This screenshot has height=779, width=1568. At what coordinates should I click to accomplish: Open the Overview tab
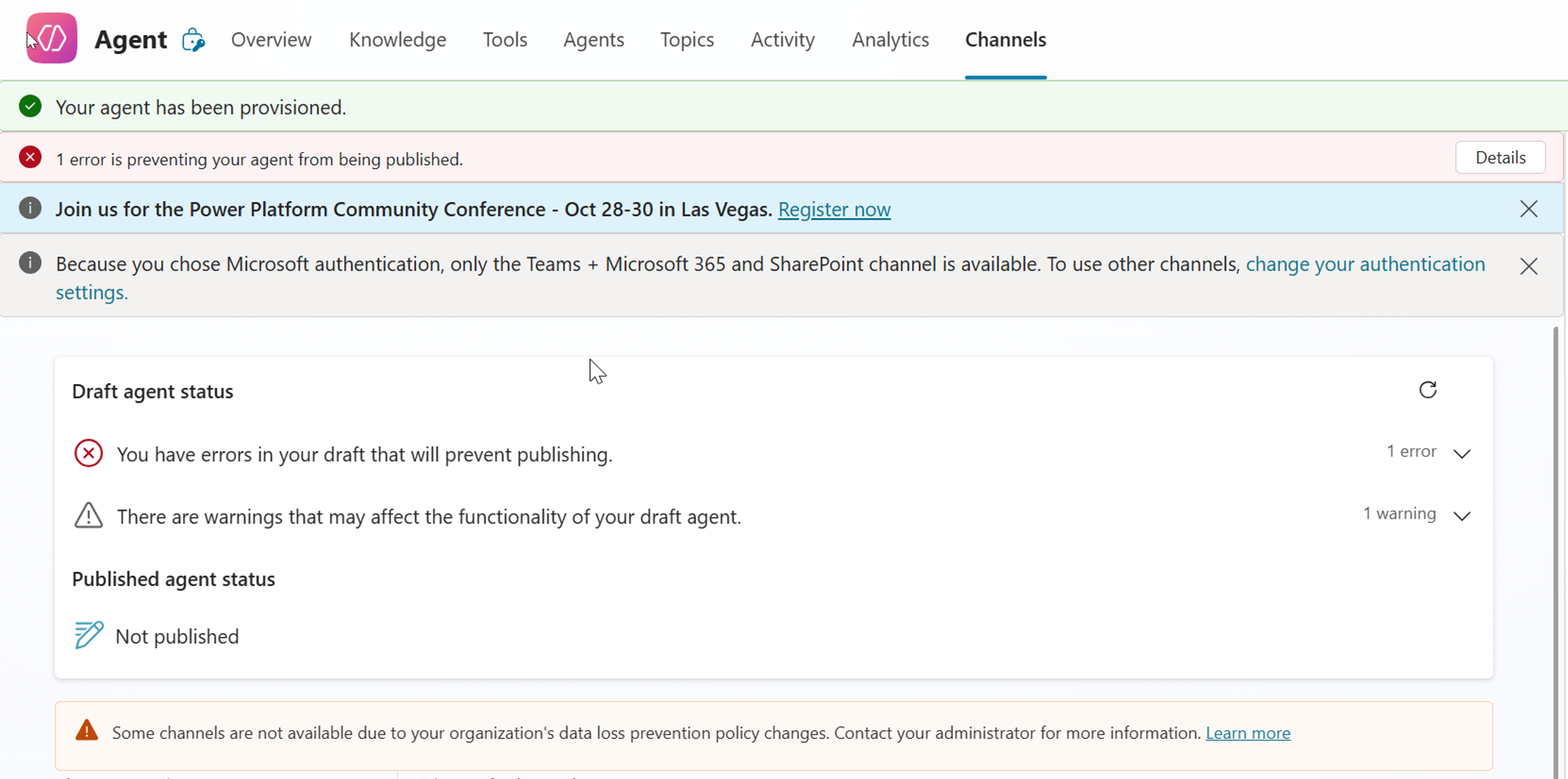[271, 40]
